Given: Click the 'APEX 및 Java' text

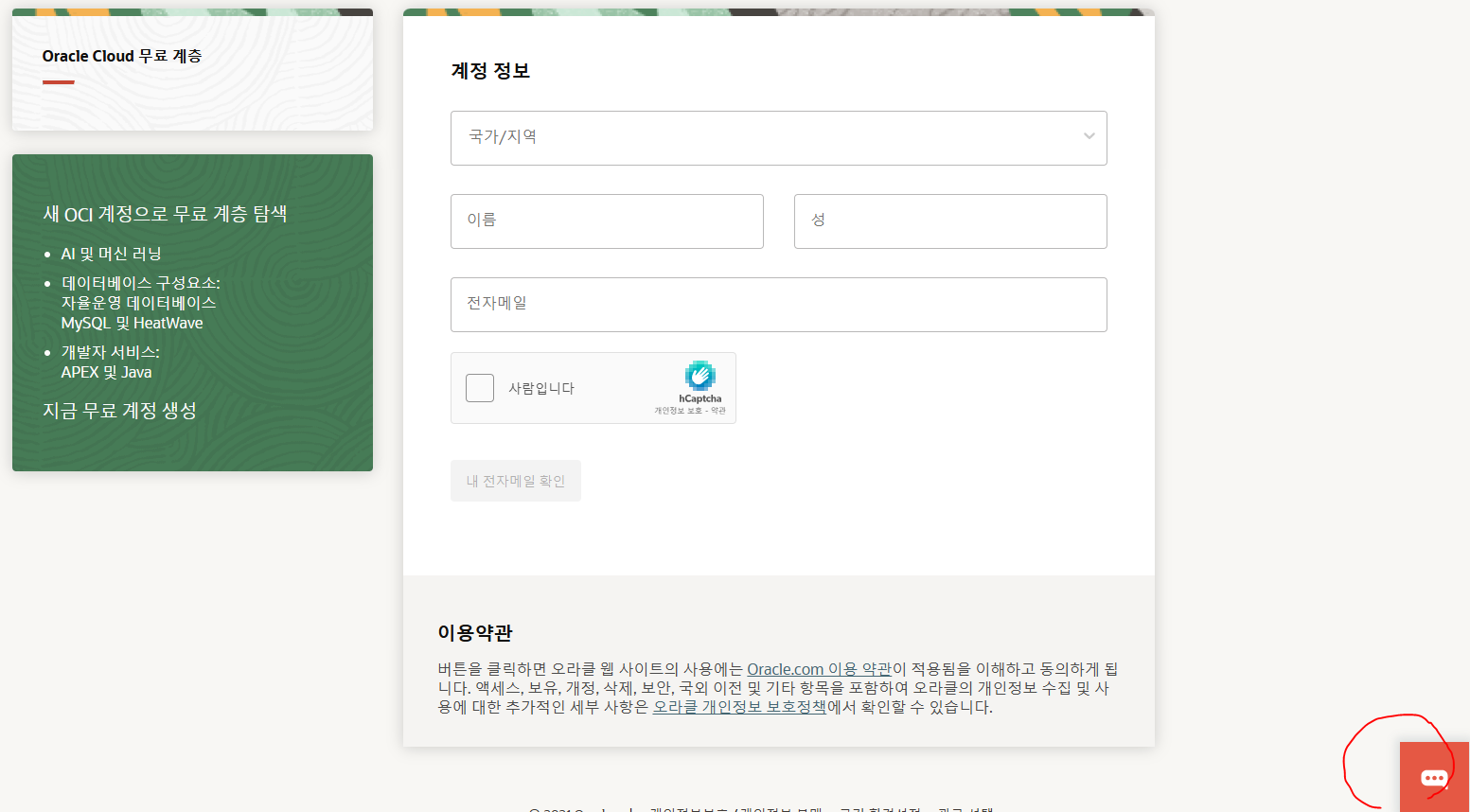Looking at the screenshot, I should 106,372.
